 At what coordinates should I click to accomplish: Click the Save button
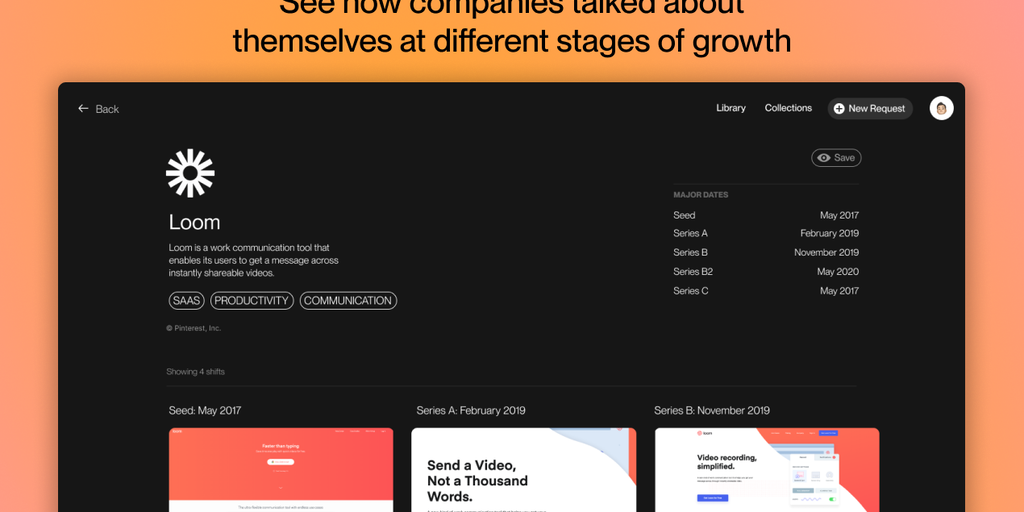tap(837, 158)
